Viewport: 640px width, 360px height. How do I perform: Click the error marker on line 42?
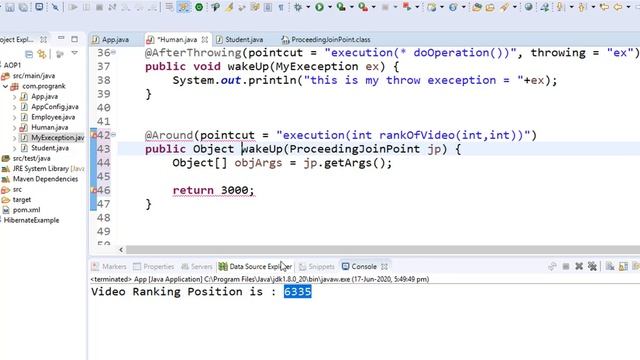[x=94, y=135]
